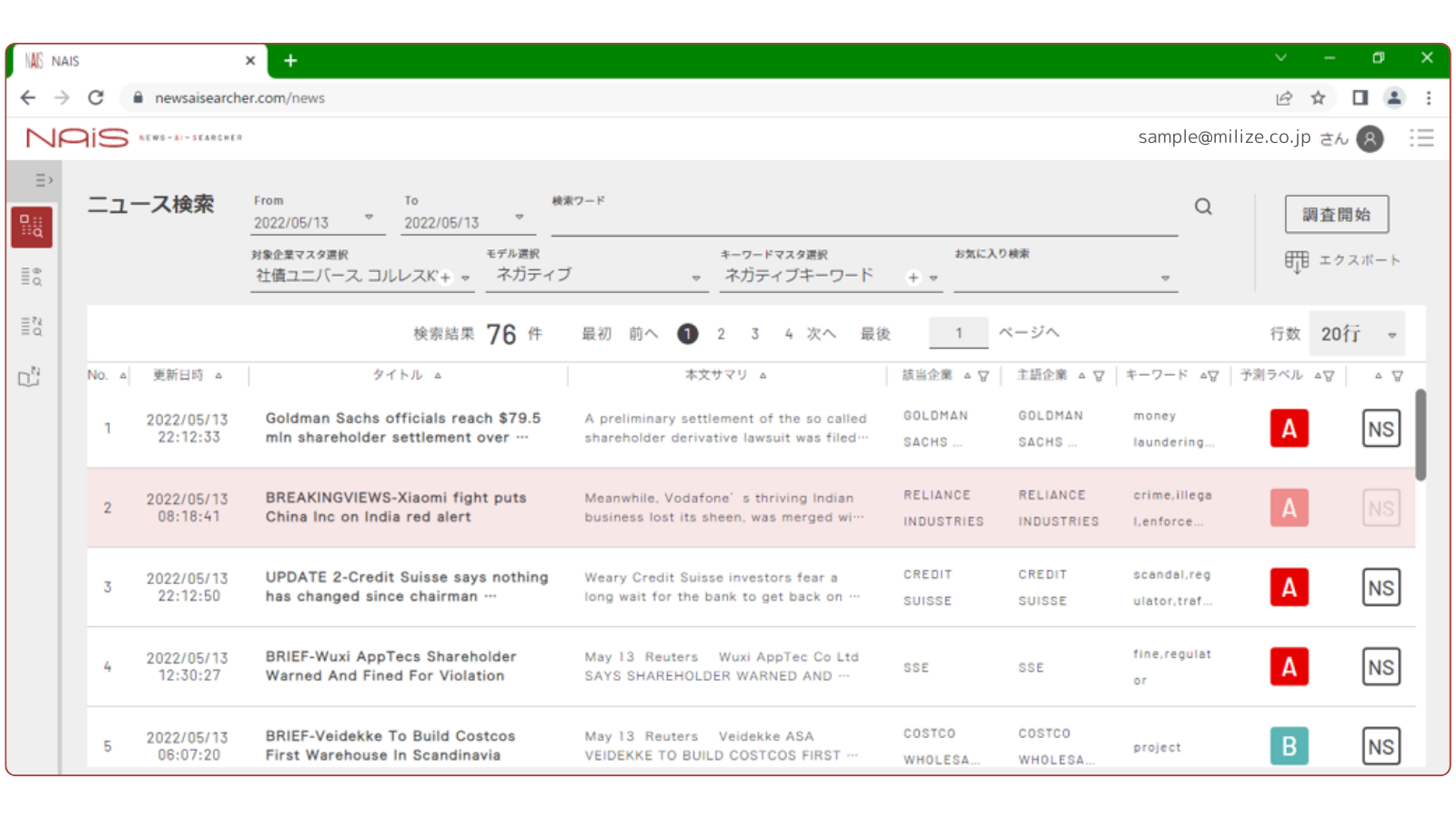
Task: Toggle NS for Credit Suisse row
Action: click(x=1381, y=588)
